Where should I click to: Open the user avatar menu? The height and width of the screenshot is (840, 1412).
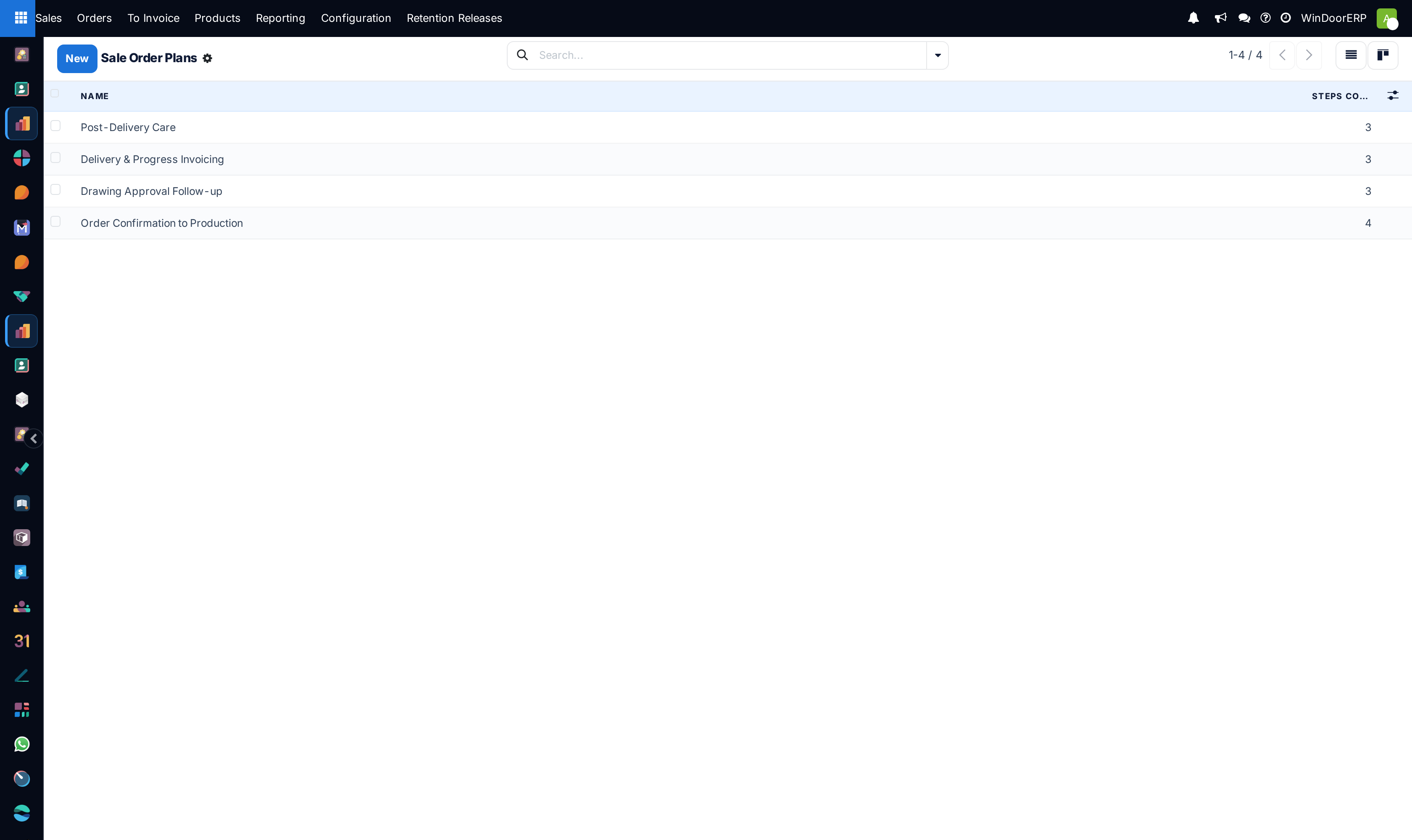[1386, 18]
